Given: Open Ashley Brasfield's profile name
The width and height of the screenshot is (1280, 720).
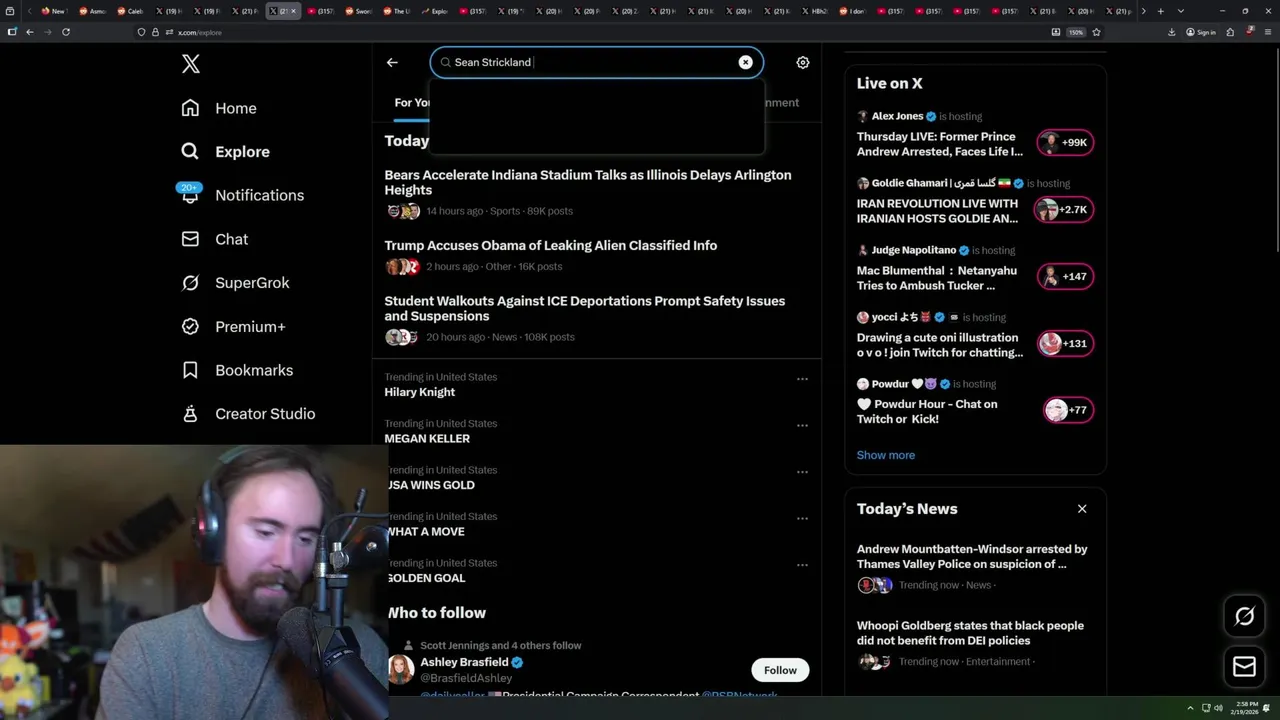Looking at the screenshot, I should [x=464, y=662].
